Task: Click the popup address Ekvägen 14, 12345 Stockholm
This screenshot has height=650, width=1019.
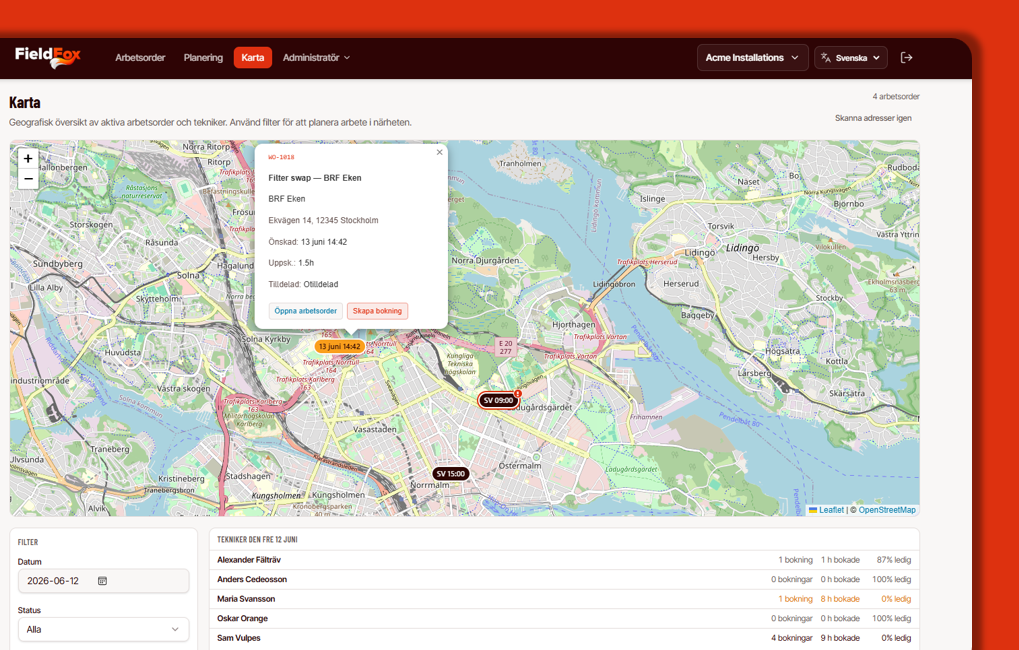Action: pos(323,220)
